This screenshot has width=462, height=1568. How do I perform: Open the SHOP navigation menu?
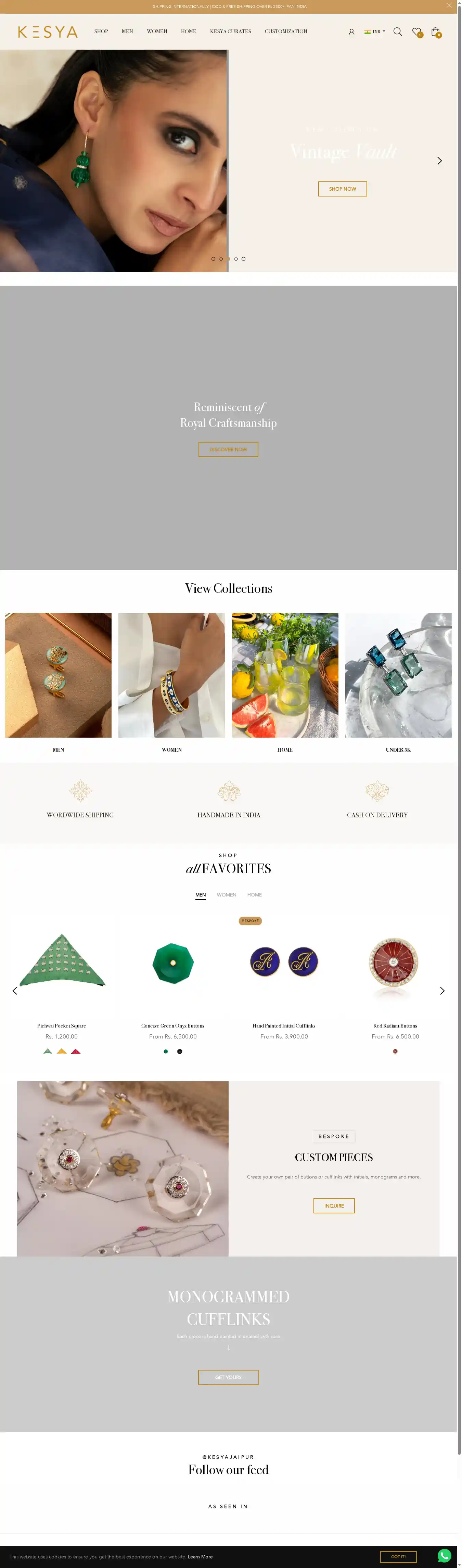pos(101,31)
